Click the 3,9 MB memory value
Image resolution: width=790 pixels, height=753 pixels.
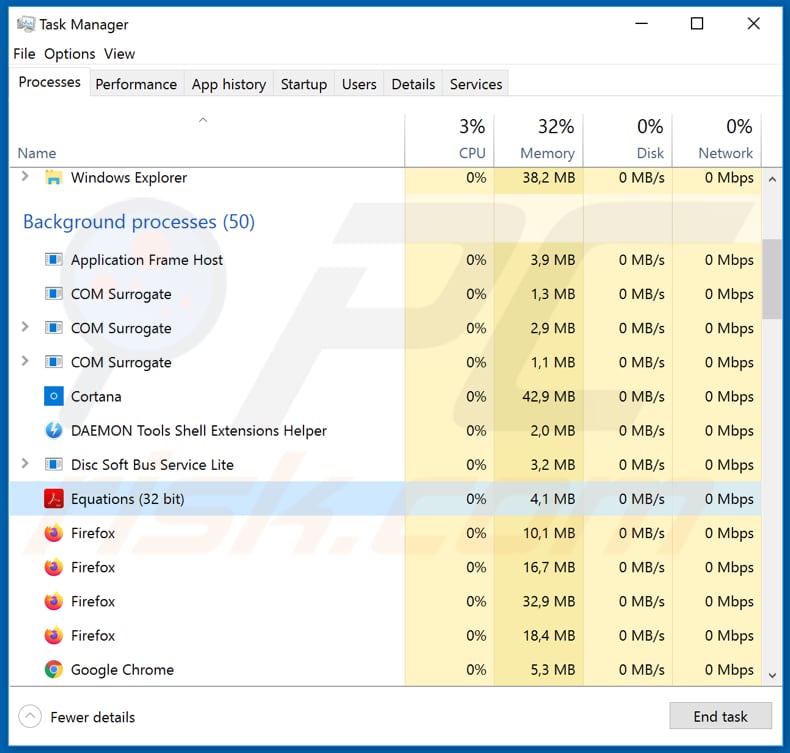pos(552,260)
